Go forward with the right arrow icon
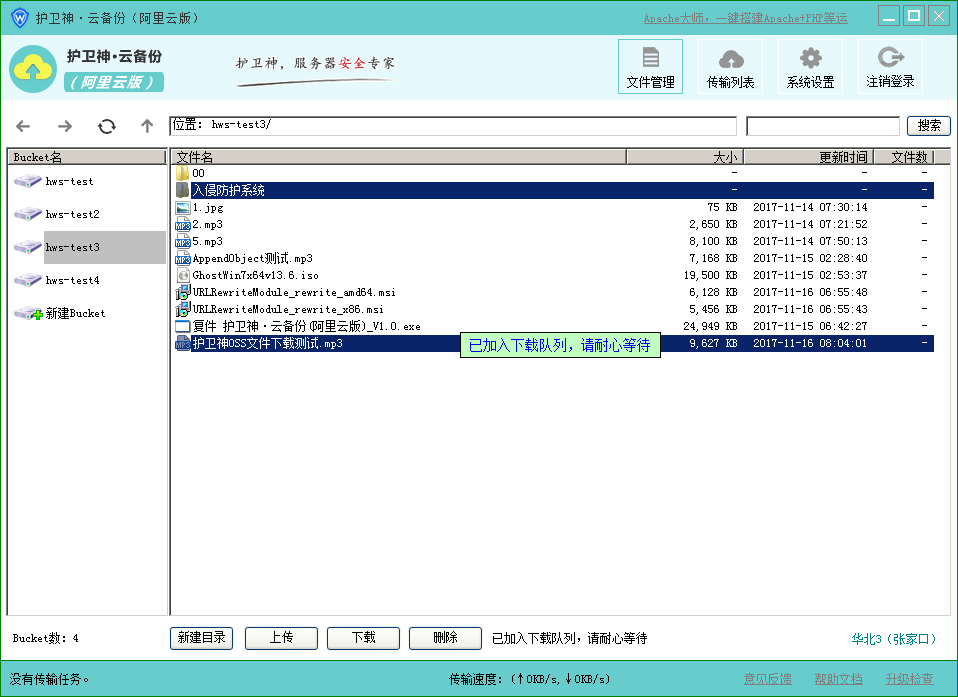The height and width of the screenshot is (697, 958). [65, 126]
